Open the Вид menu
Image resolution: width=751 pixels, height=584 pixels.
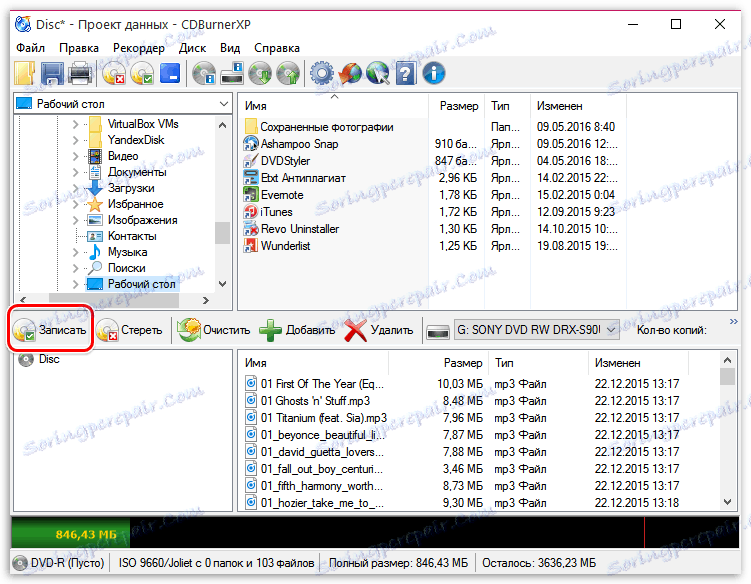point(230,48)
